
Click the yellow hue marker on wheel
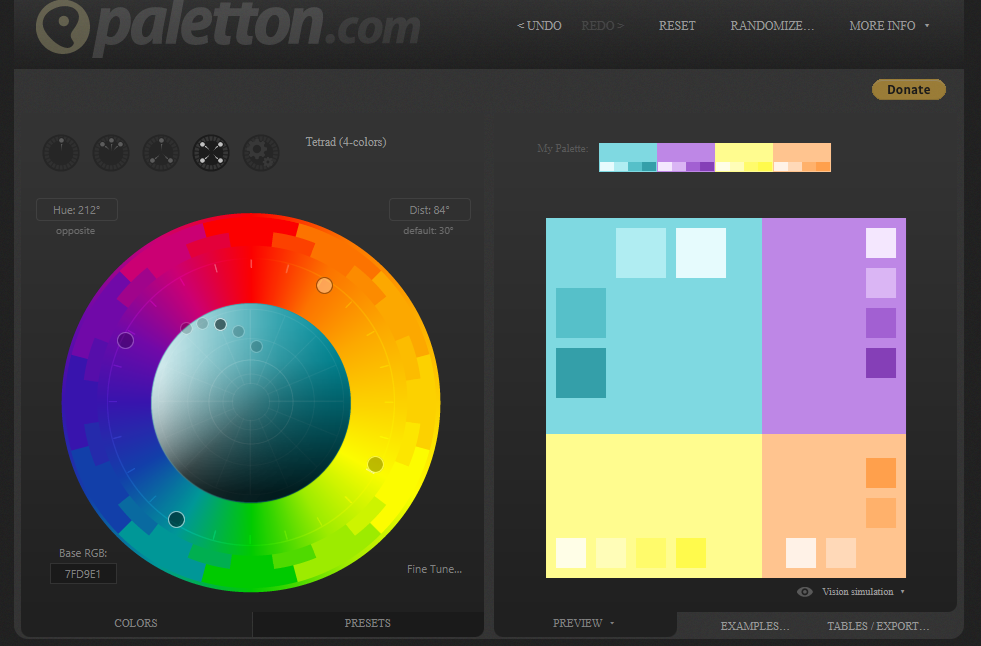375,464
